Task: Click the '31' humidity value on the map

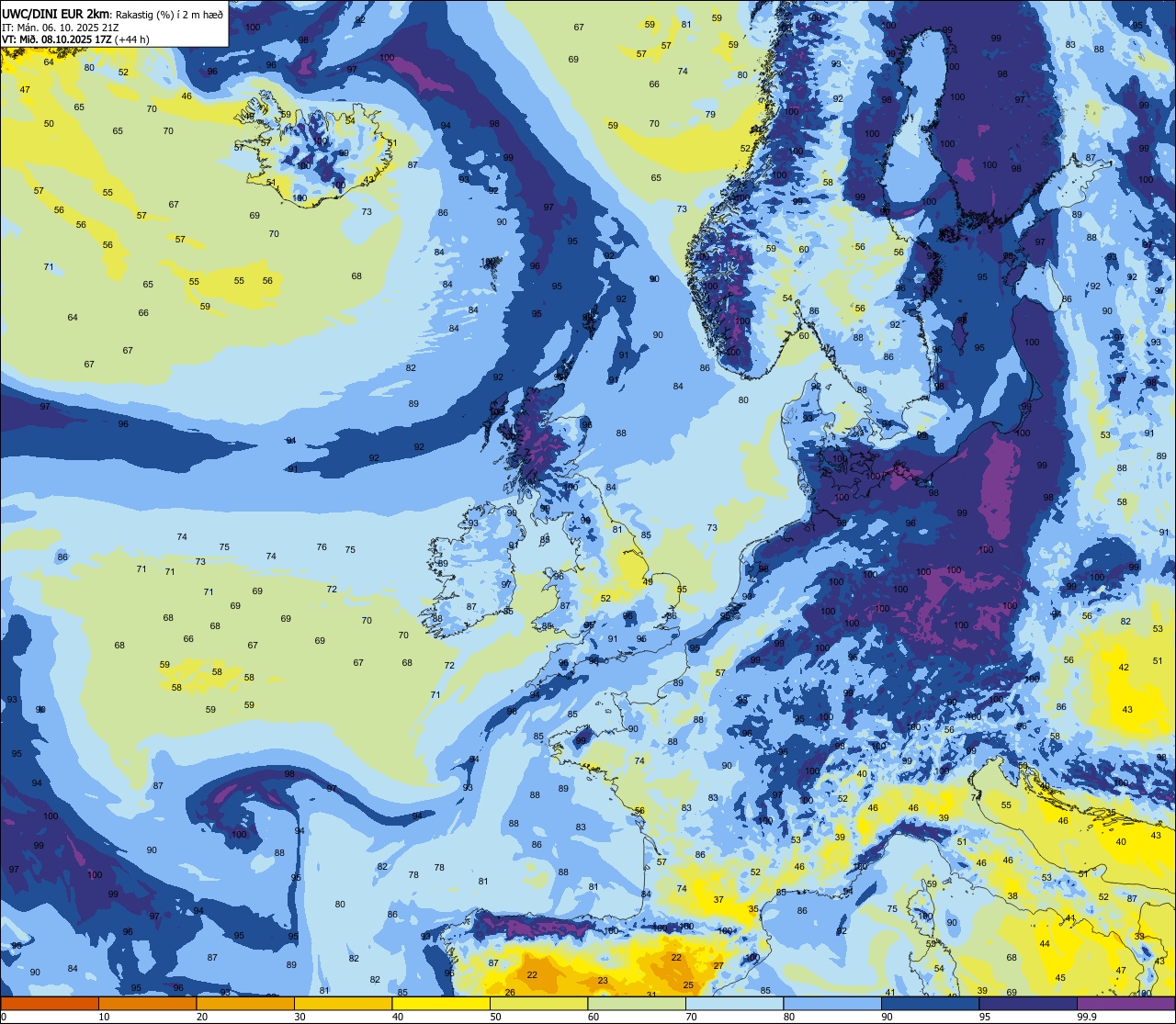Action: [651, 995]
